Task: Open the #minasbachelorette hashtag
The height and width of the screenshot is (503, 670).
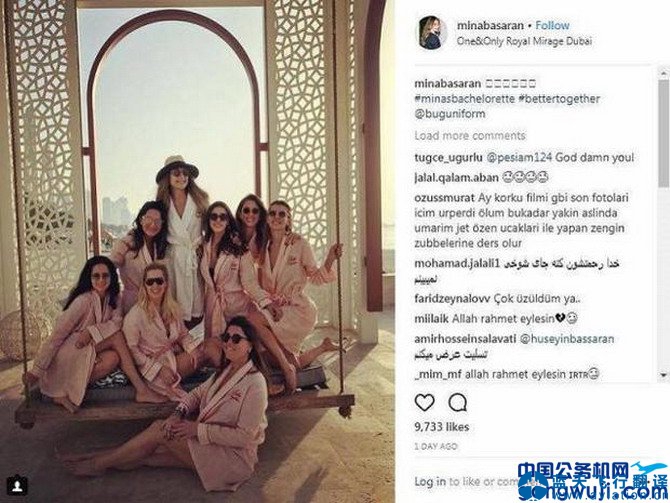Action: click(x=464, y=99)
